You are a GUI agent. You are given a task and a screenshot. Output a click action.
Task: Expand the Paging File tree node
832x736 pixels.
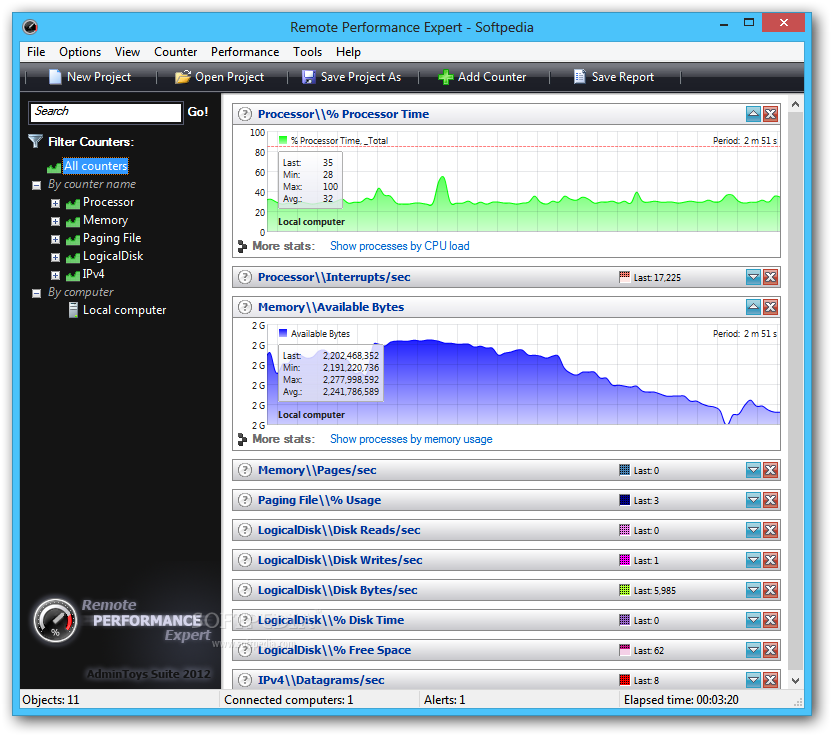point(55,239)
